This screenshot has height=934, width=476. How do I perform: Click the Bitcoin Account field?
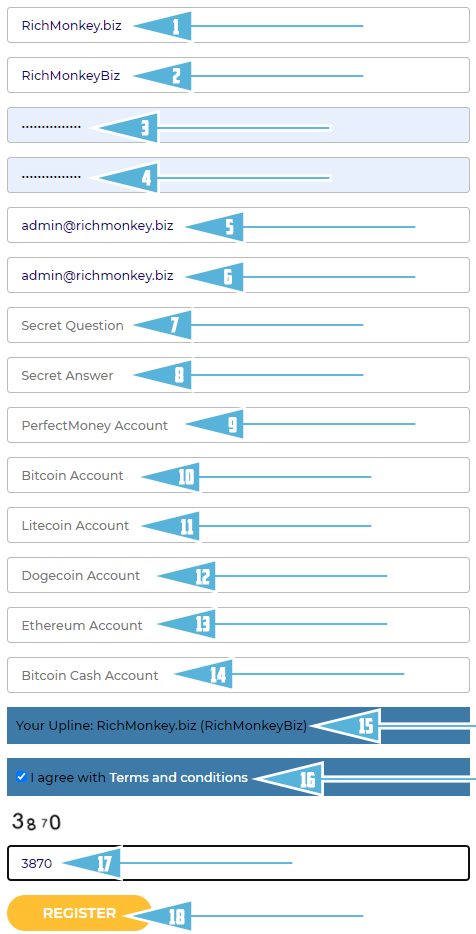pos(238,475)
